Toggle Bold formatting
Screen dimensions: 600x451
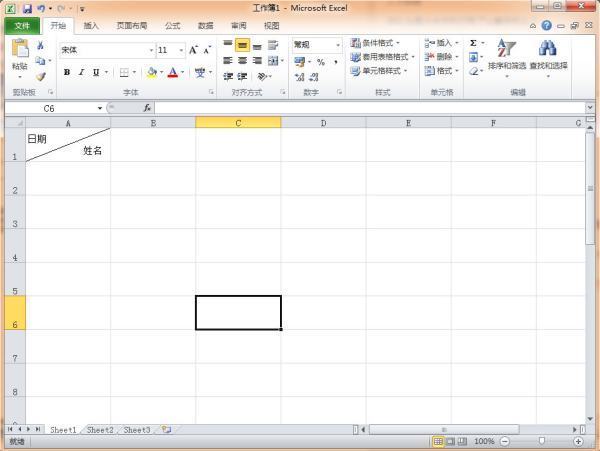point(67,72)
